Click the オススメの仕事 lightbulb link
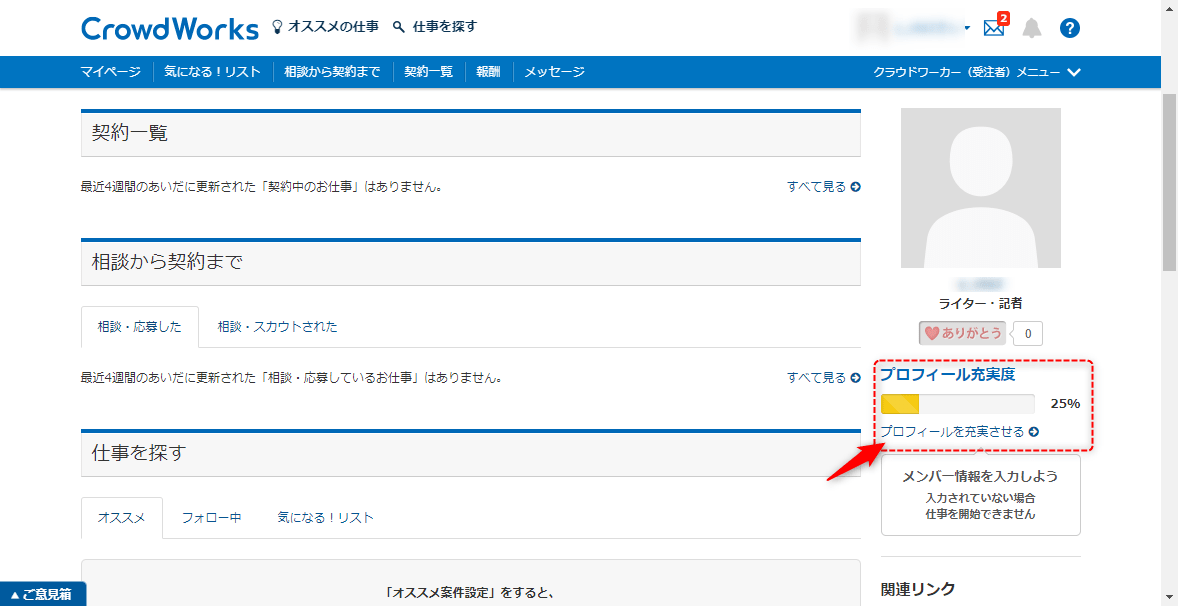The height and width of the screenshot is (606, 1178). tap(325, 27)
